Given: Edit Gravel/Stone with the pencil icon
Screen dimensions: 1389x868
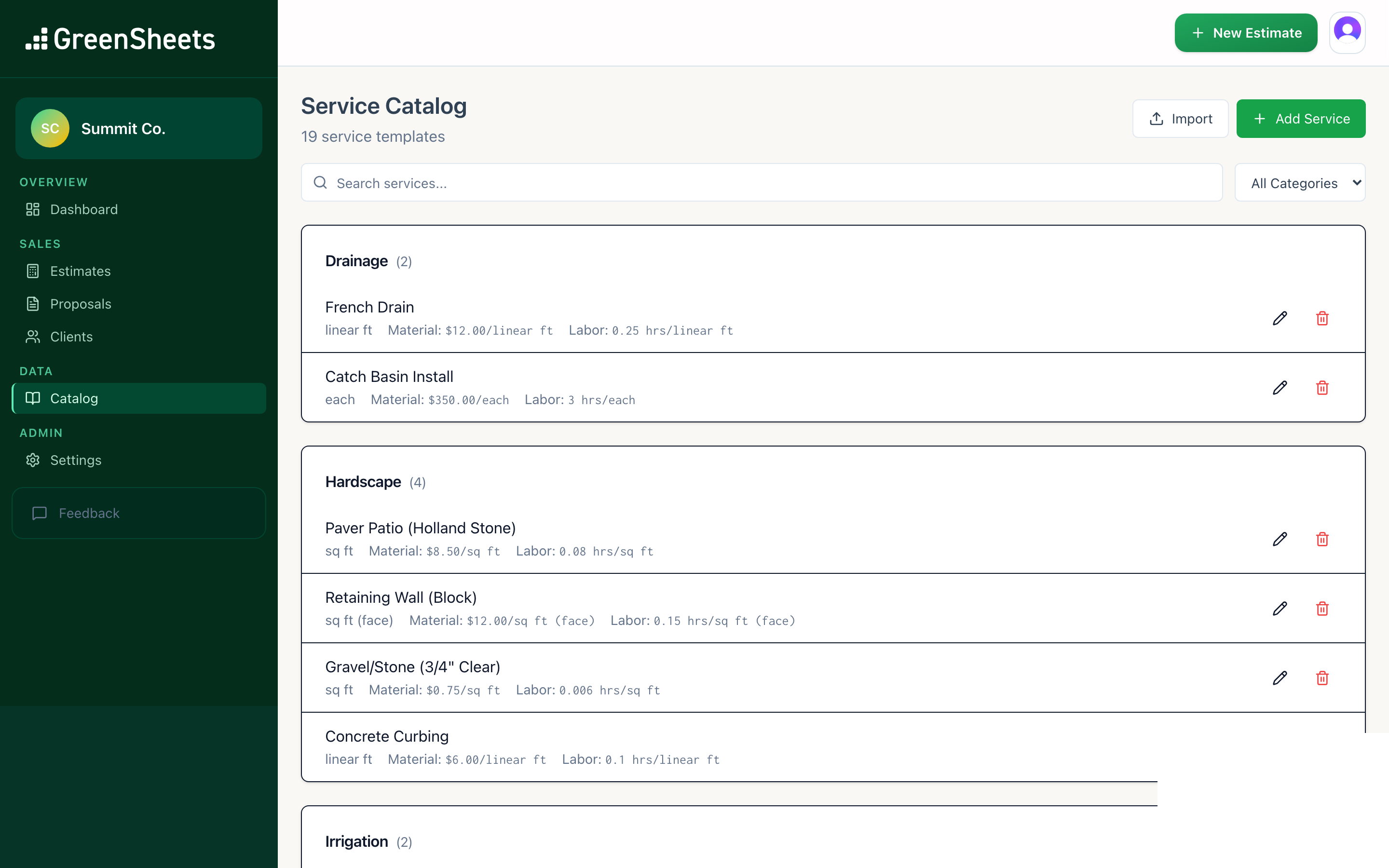Looking at the screenshot, I should pos(1280,678).
